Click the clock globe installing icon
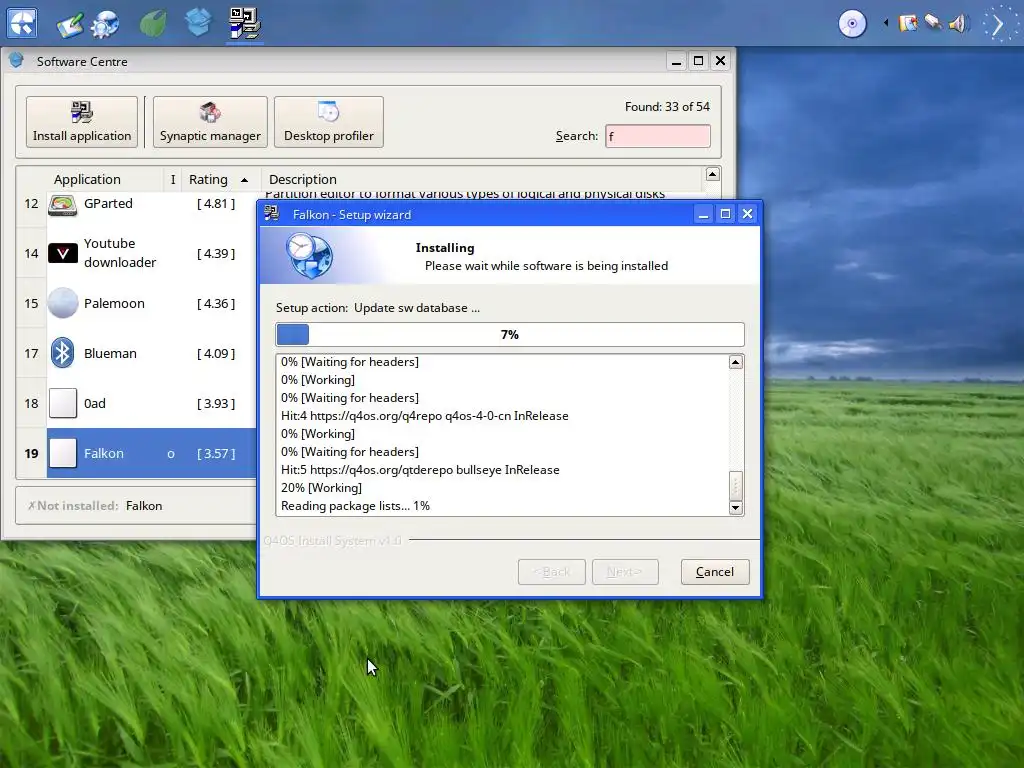Screen dimensions: 1024x768 [310, 255]
